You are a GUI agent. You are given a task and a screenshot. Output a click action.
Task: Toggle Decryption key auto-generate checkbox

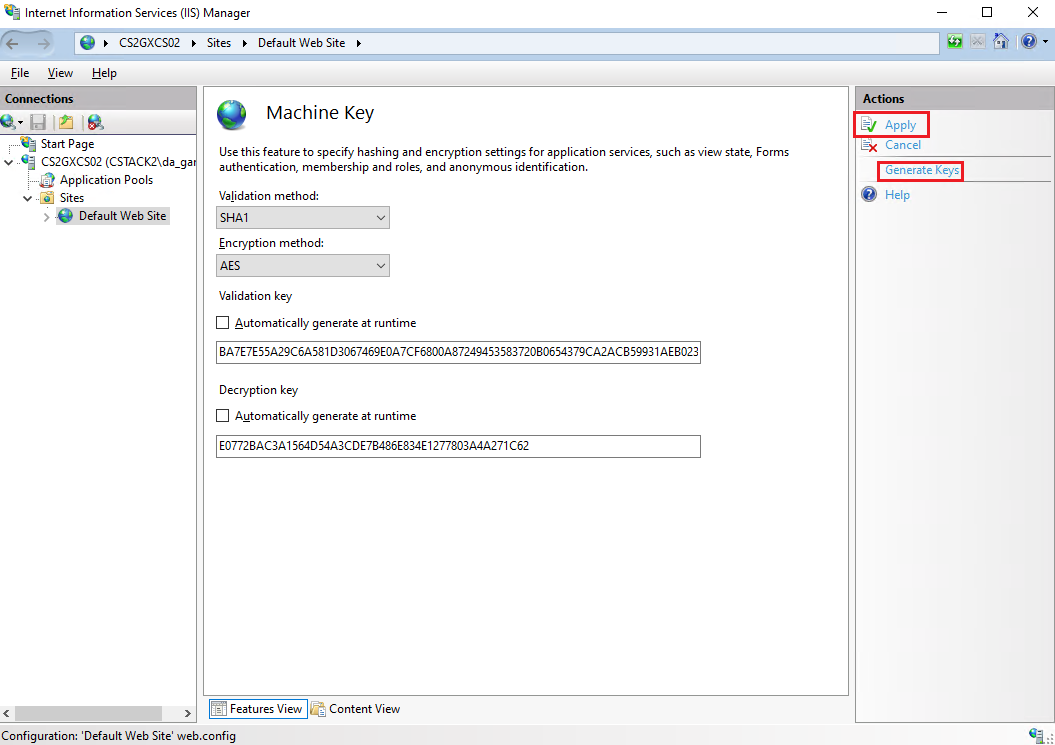223,415
